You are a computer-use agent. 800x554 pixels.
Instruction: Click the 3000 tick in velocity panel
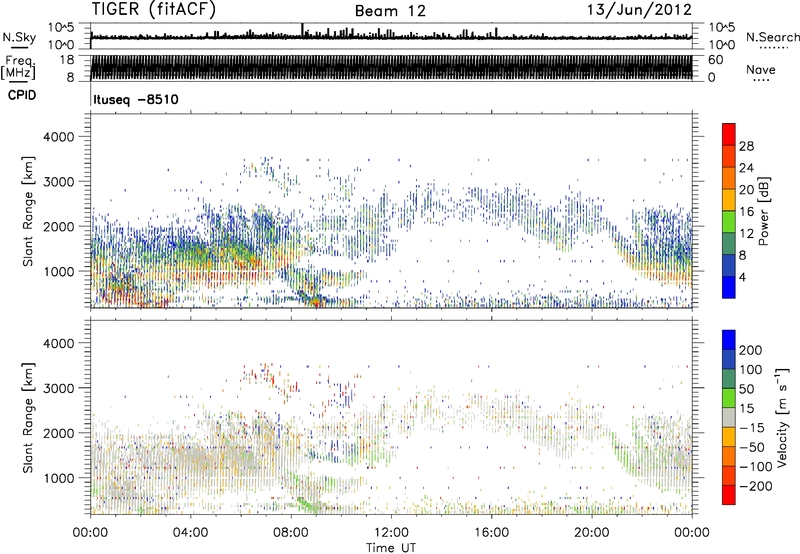pos(59,388)
